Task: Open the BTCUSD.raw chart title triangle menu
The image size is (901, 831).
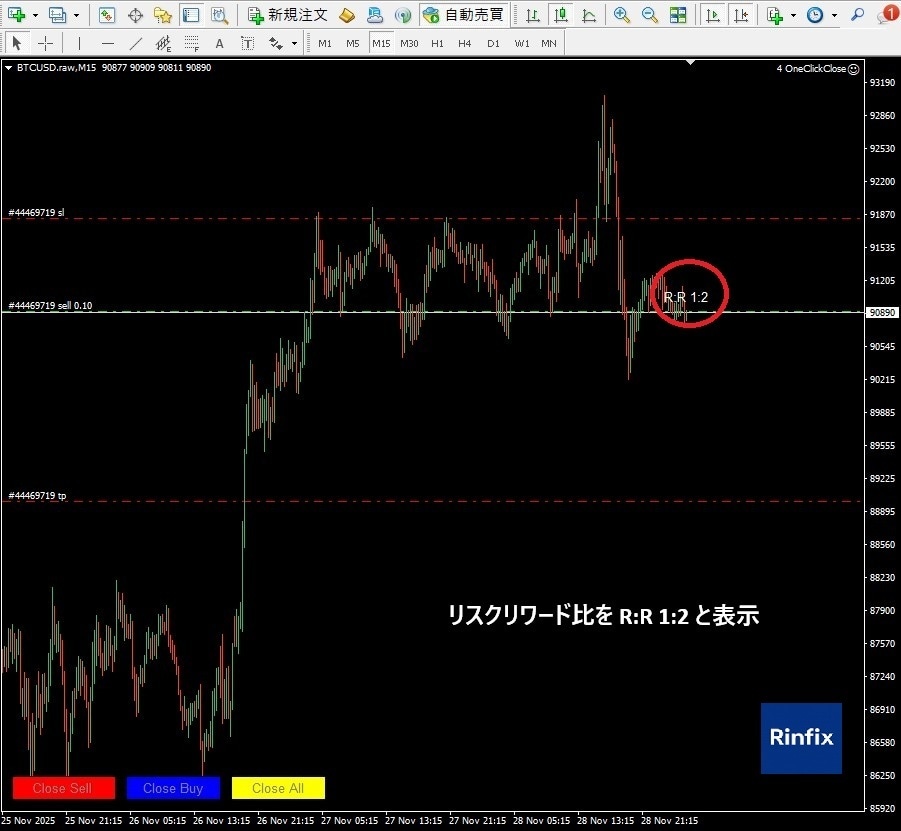Action: (x=9, y=68)
